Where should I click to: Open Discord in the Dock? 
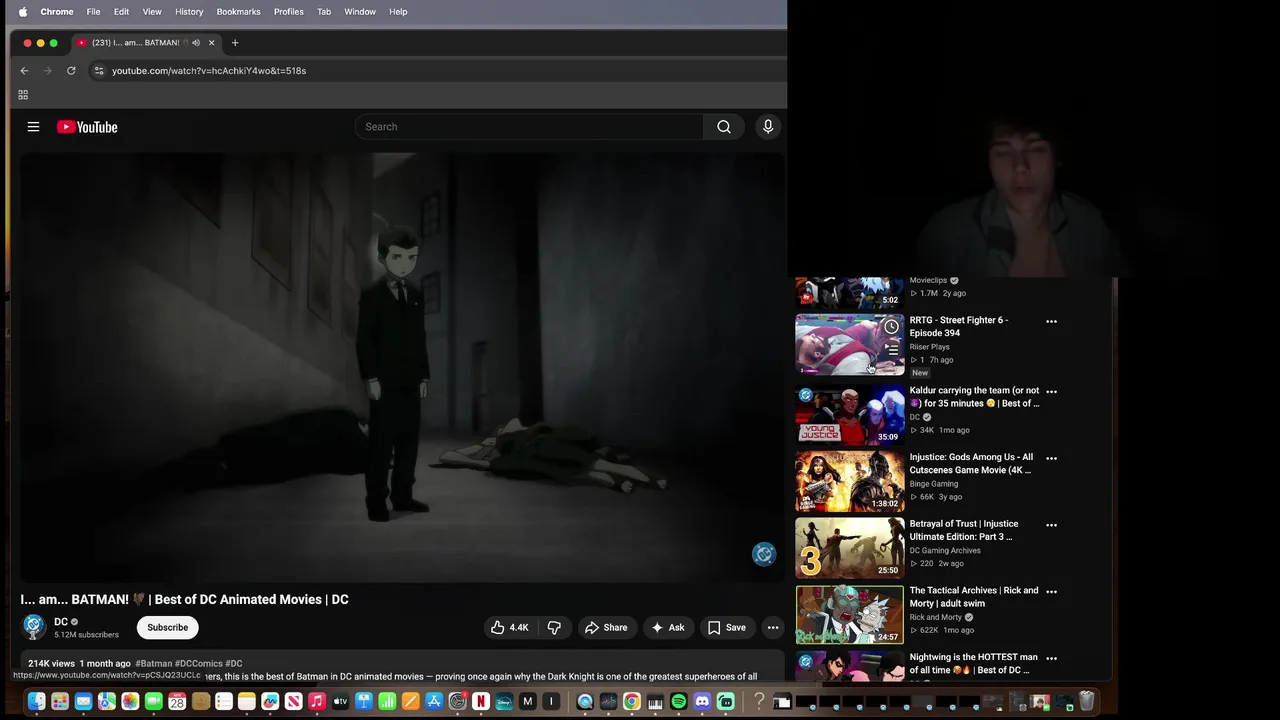coord(702,702)
